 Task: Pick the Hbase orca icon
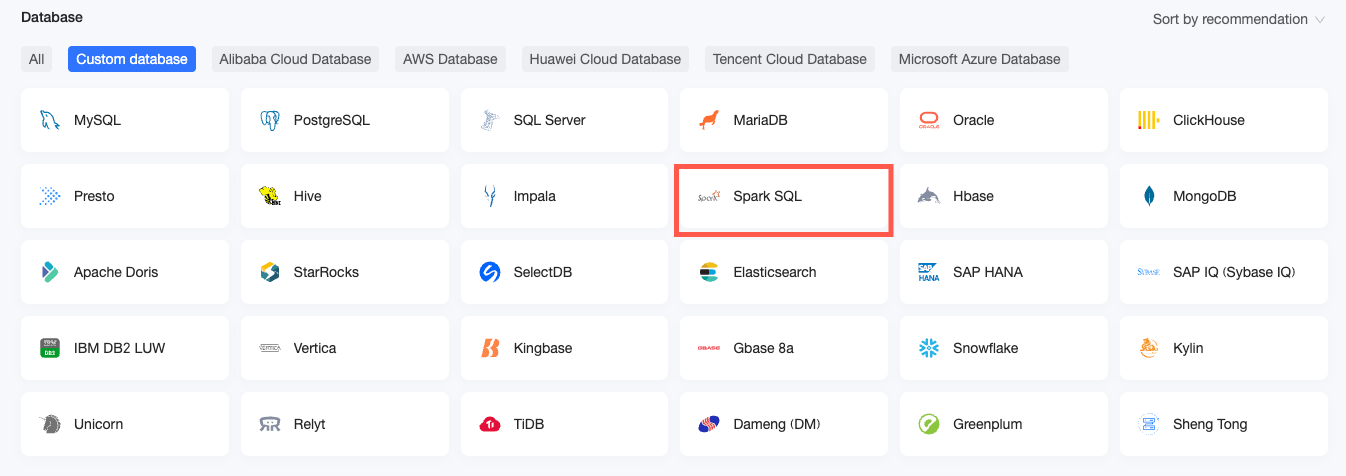coord(929,196)
